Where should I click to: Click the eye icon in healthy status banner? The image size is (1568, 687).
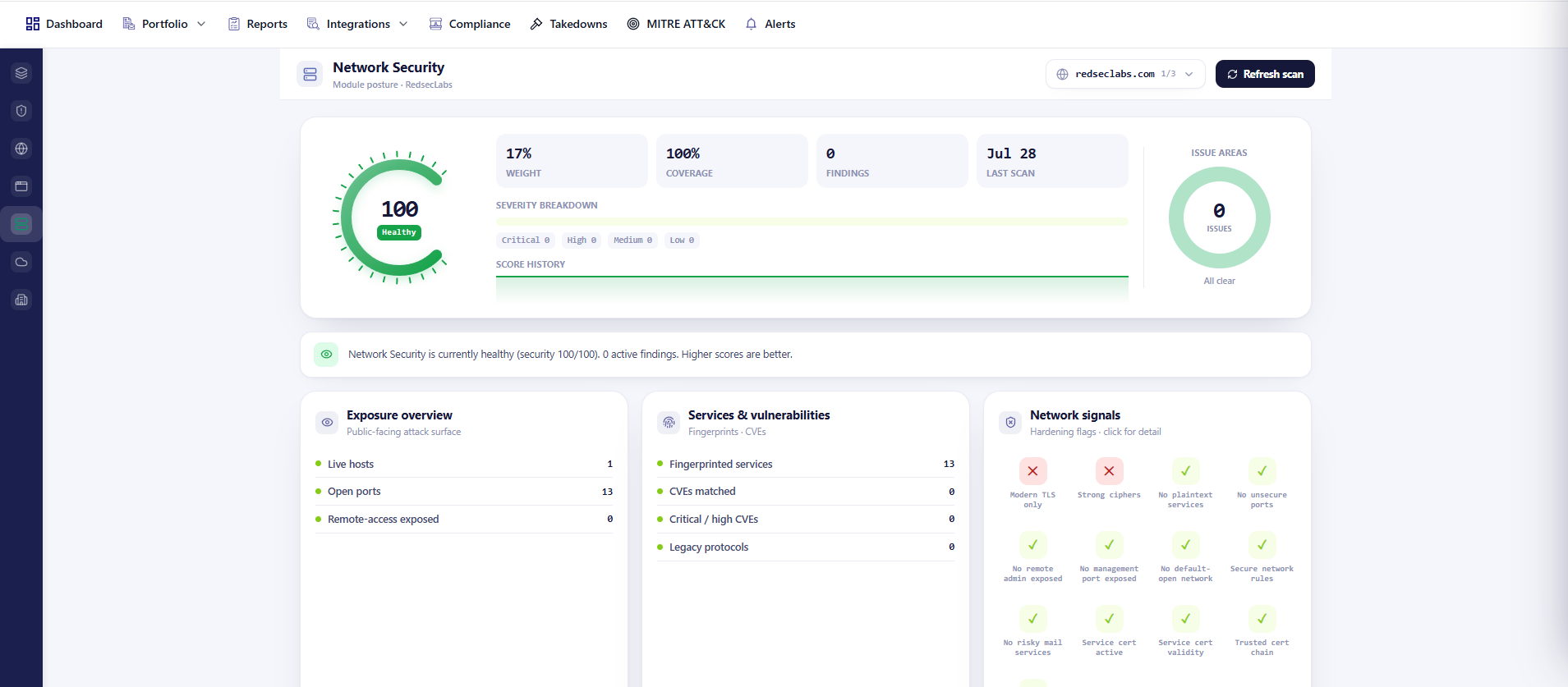326,355
